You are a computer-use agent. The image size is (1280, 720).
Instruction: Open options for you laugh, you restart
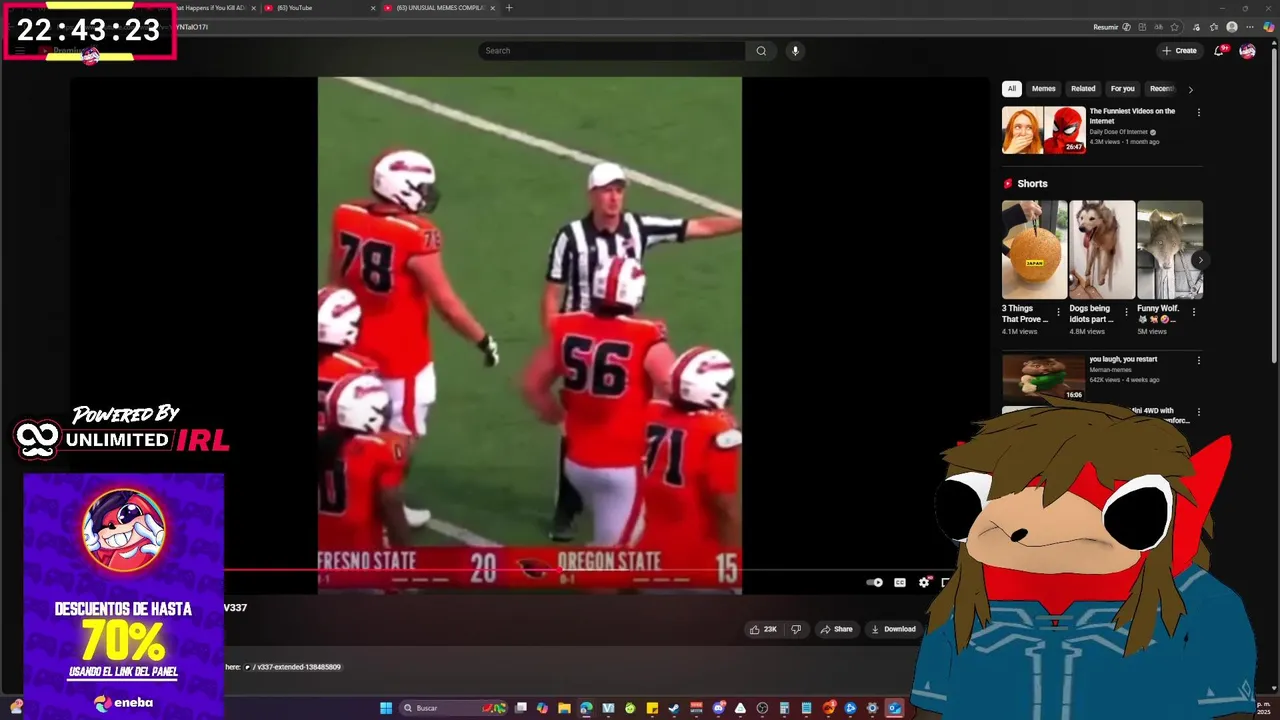[x=1199, y=360]
